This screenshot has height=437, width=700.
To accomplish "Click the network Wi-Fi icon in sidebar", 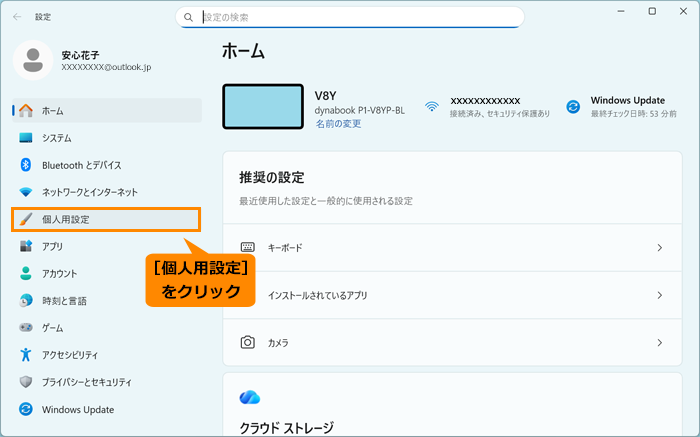I will point(26,192).
